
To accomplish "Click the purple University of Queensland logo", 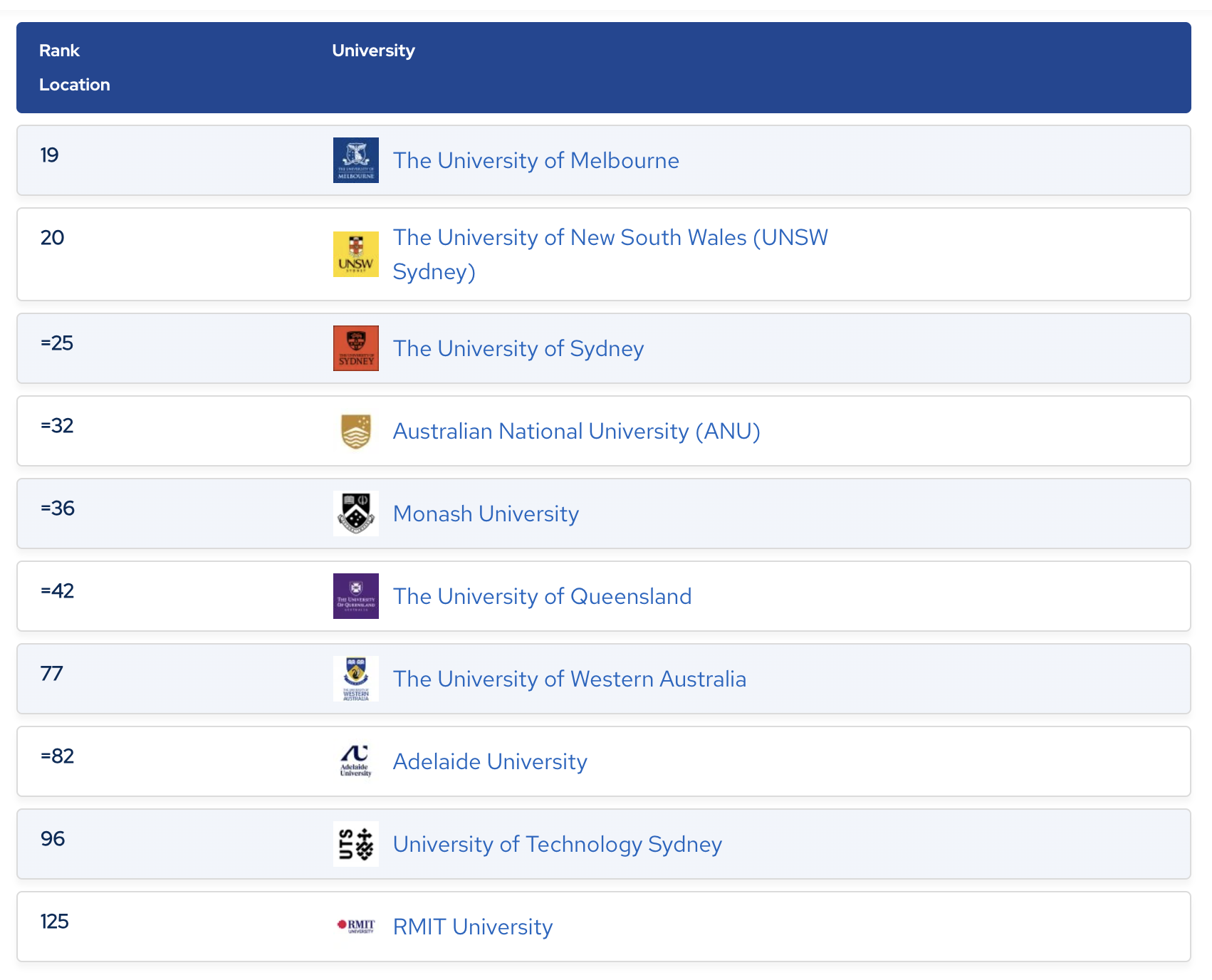I will point(355,596).
